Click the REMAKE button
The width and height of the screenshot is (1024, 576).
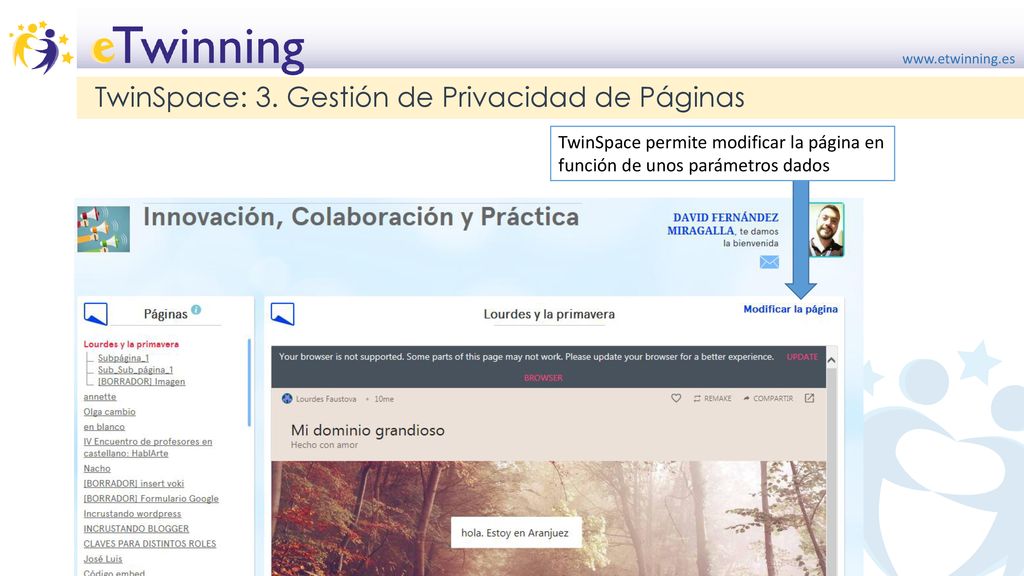pyautogui.click(x=712, y=398)
